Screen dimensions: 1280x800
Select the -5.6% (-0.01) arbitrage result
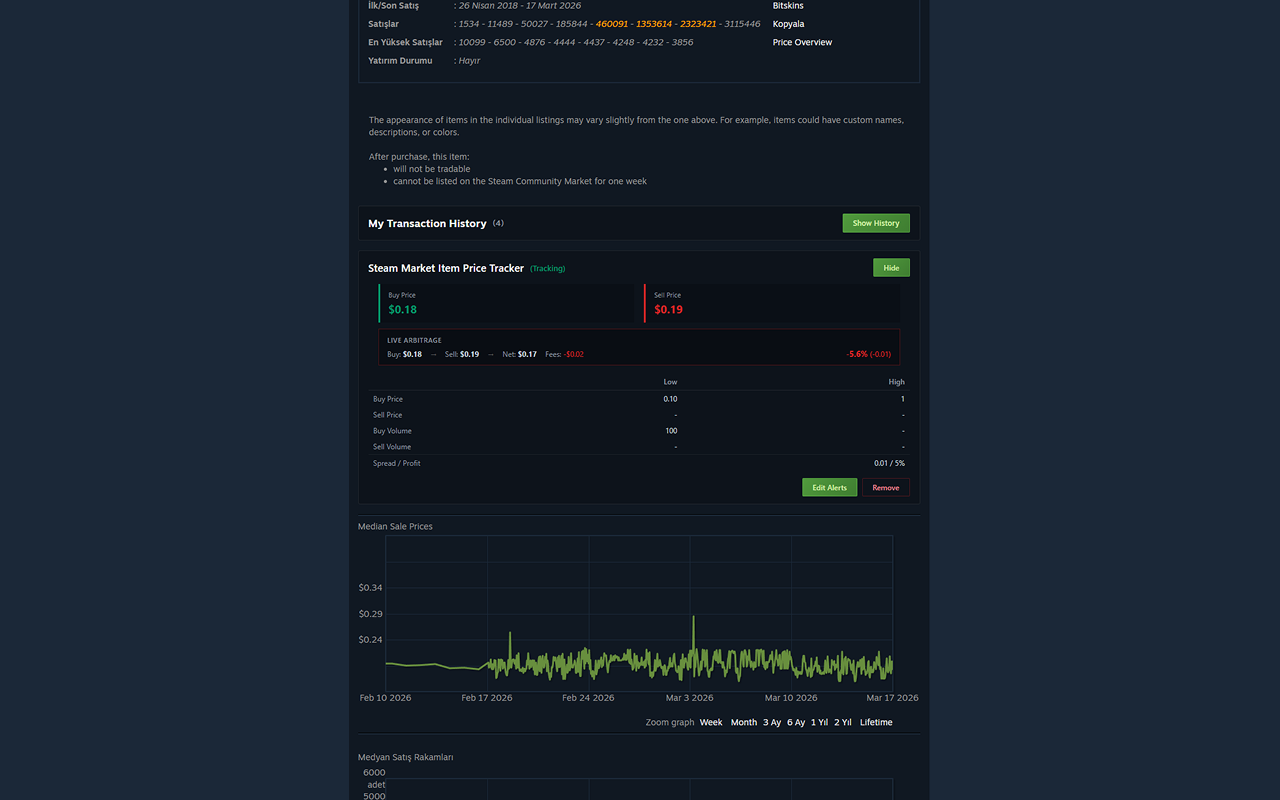click(x=869, y=354)
